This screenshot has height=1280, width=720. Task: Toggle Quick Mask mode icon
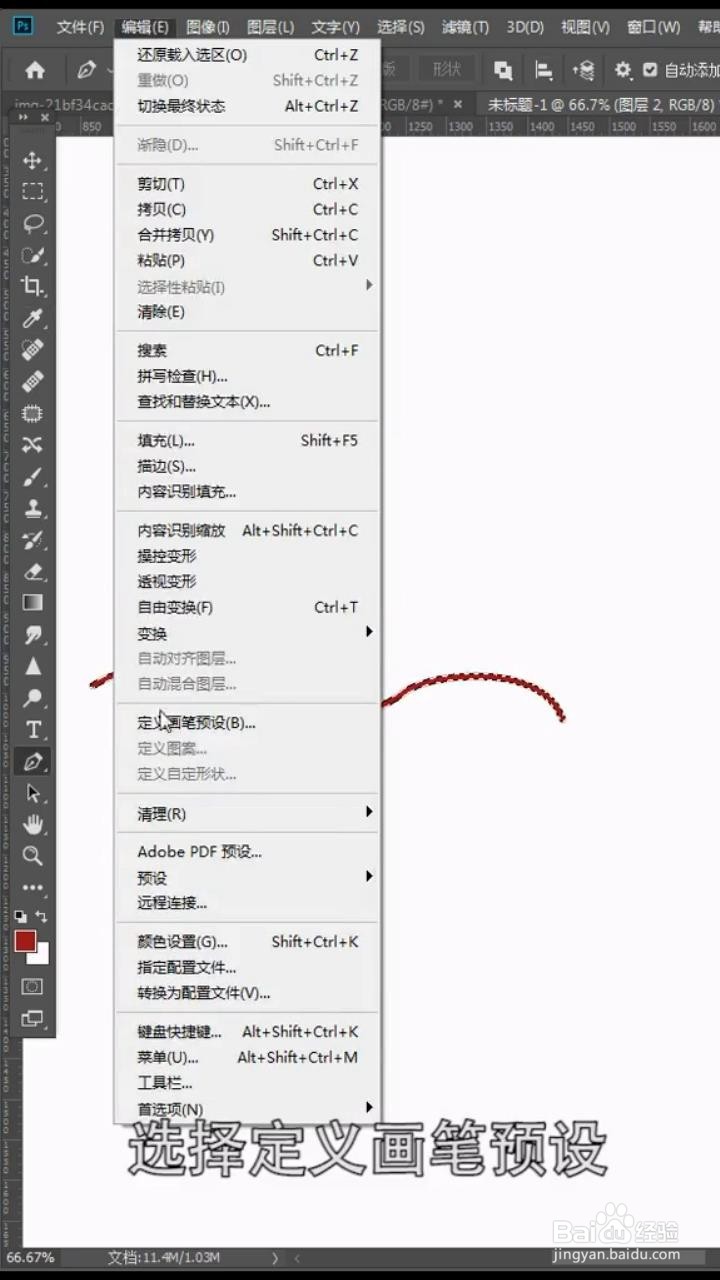(x=33, y=986)
